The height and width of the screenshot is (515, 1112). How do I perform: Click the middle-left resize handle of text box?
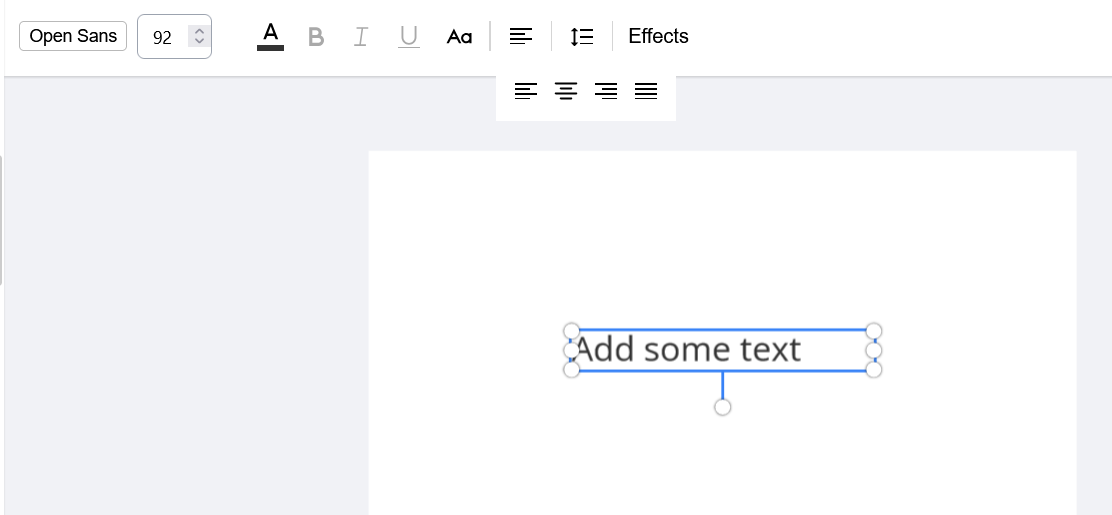pyautogui.click(x=572, y=350)
